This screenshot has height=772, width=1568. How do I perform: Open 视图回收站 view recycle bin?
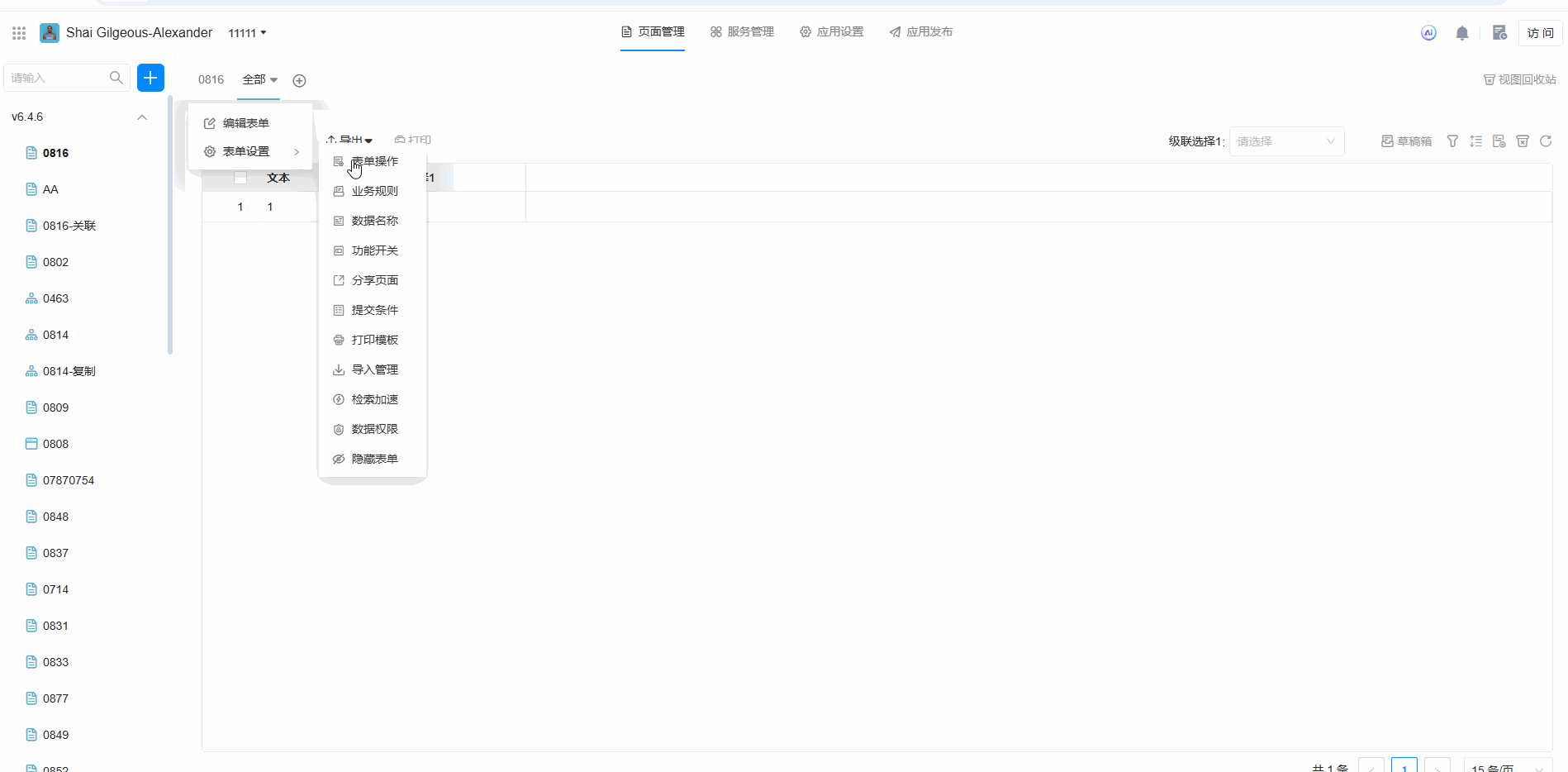point(1519,79)
